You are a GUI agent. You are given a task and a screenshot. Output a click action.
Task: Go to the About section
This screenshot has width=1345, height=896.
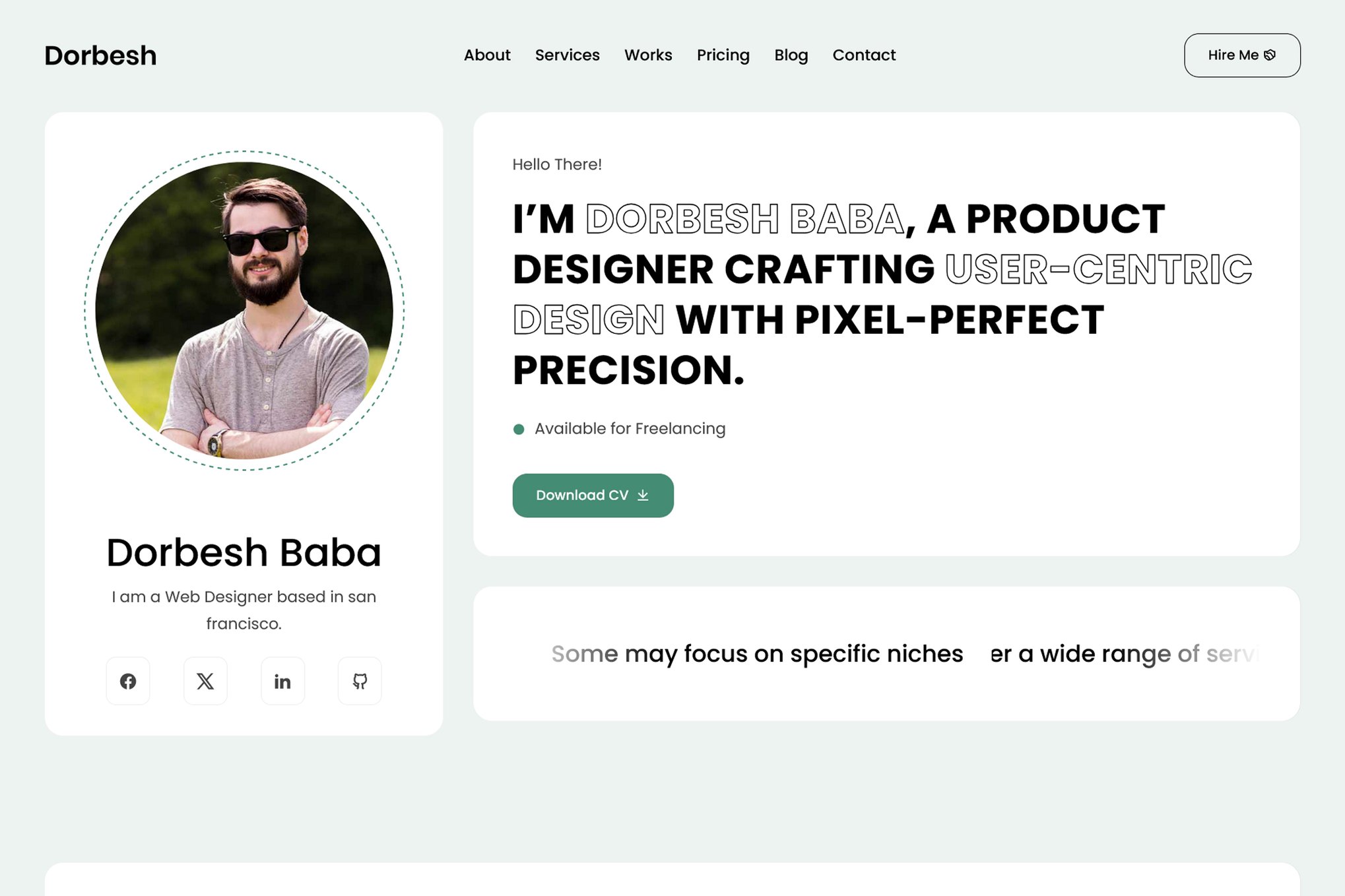pos(487,55)
